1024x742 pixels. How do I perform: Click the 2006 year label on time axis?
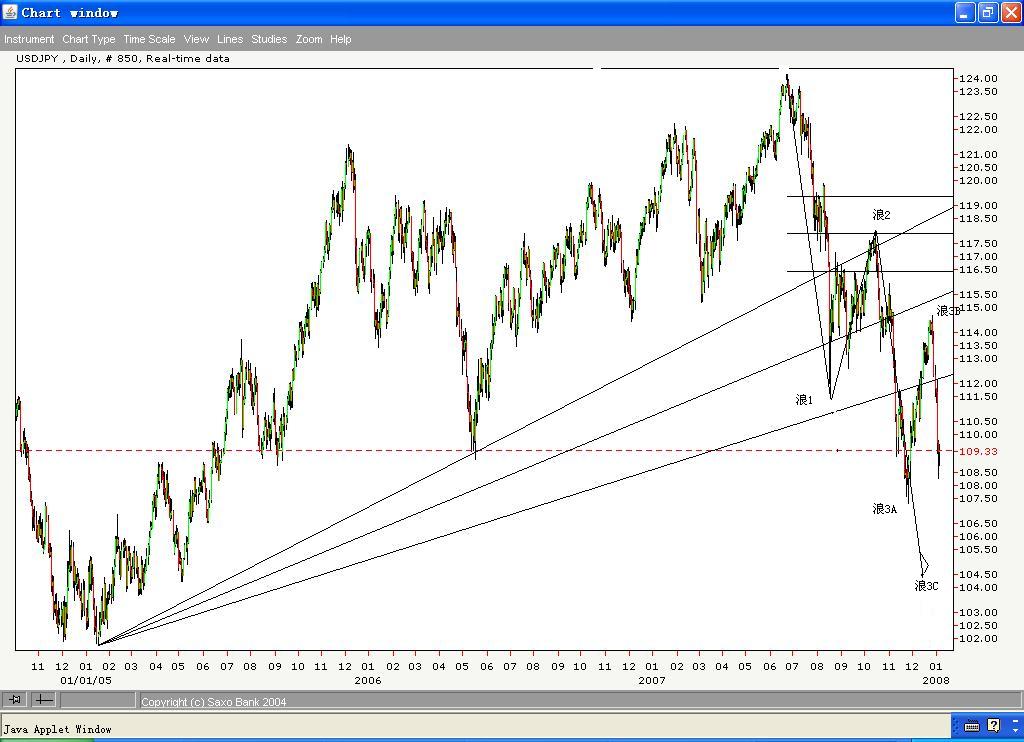click(x=367, y=680)
